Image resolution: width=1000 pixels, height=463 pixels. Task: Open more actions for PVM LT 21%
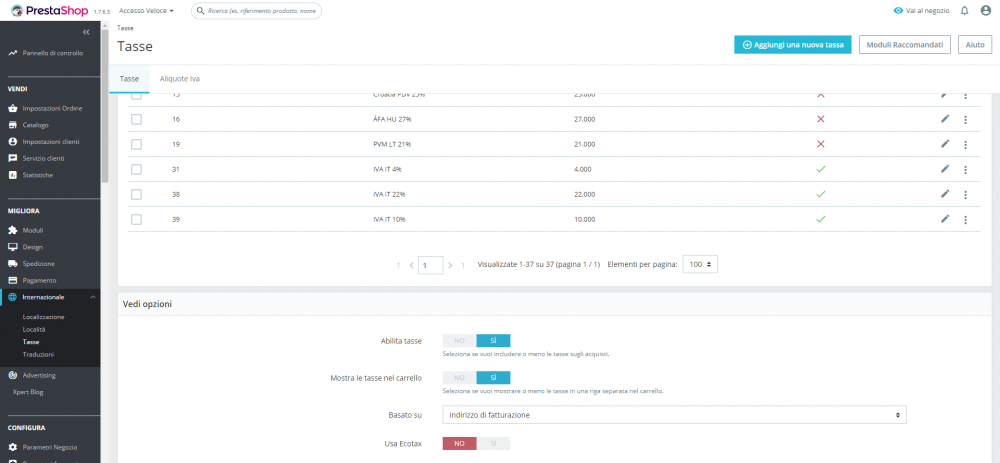[965, 144]
